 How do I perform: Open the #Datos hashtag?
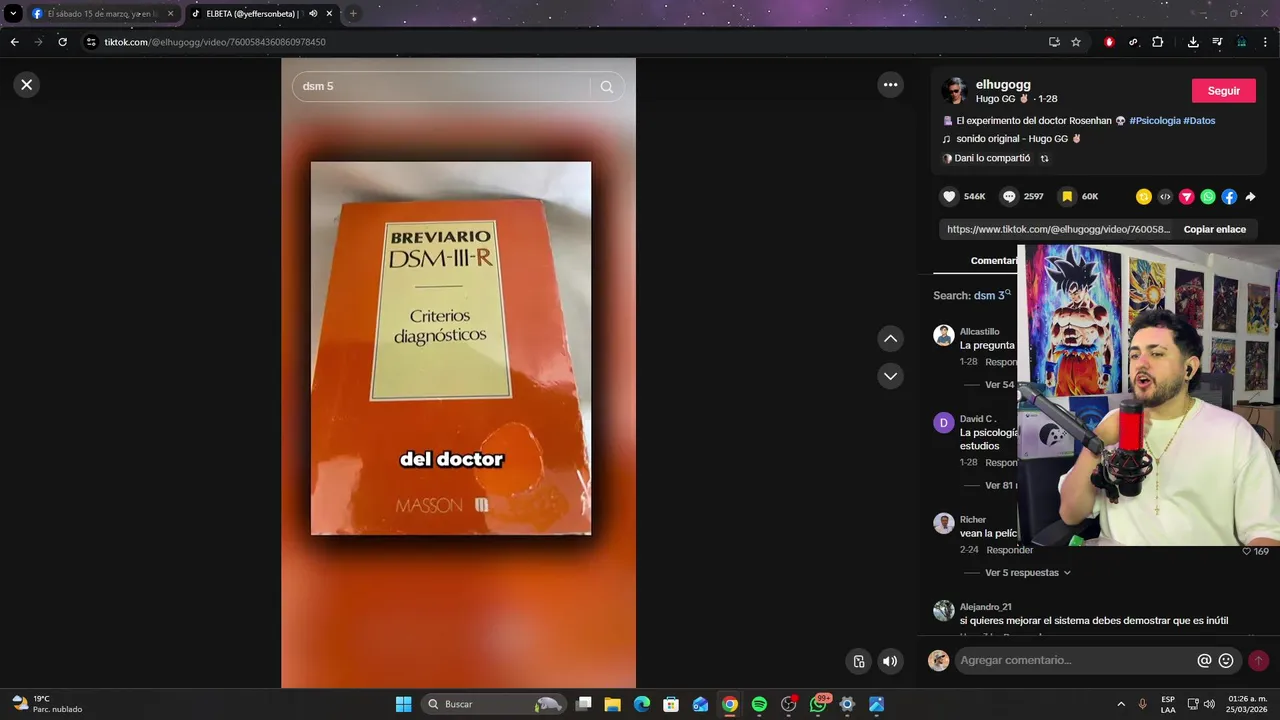[1199, 121]
